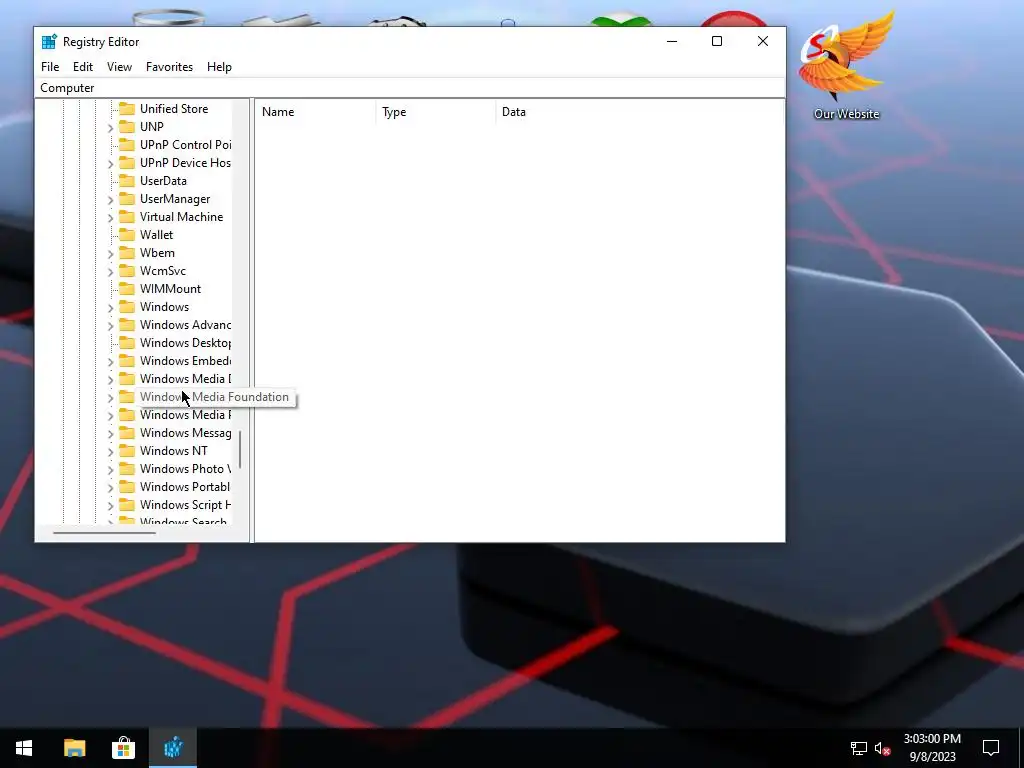Viewport: 1024px width, 768px height.
Task: Maximize the Registry Editor window
Action: tap(717, 41)
